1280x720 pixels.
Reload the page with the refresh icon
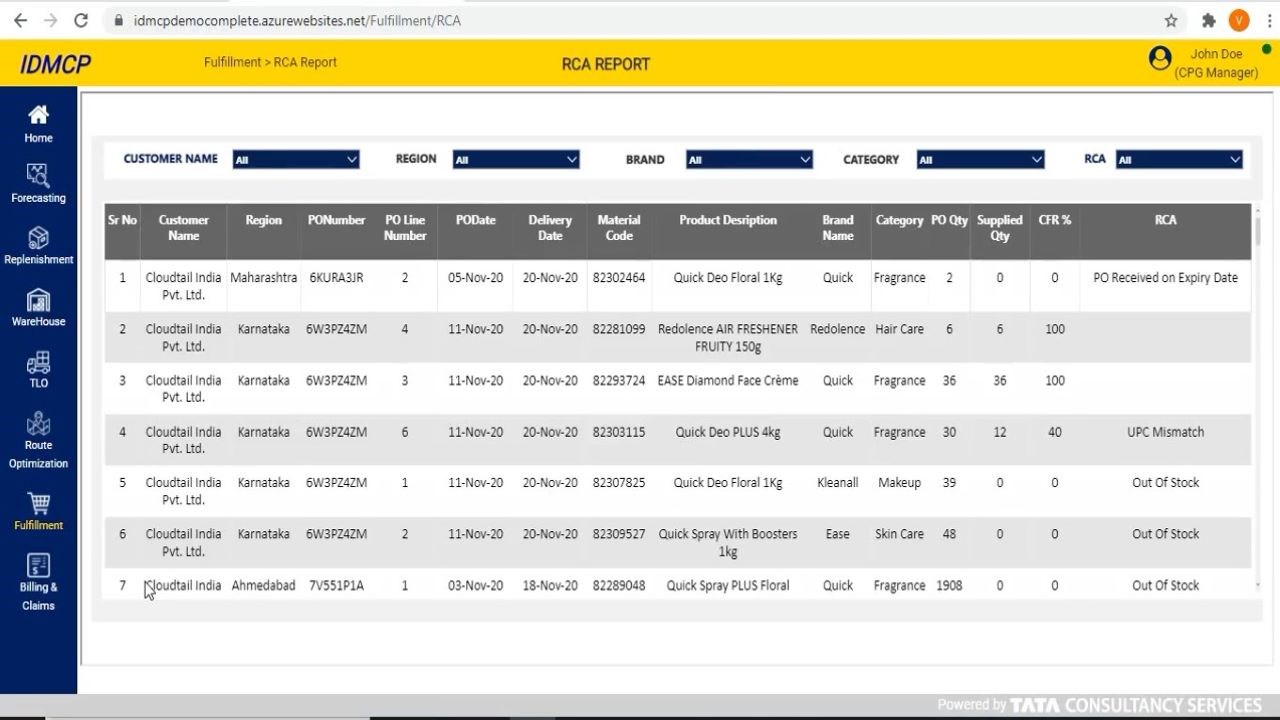(81, 20)
